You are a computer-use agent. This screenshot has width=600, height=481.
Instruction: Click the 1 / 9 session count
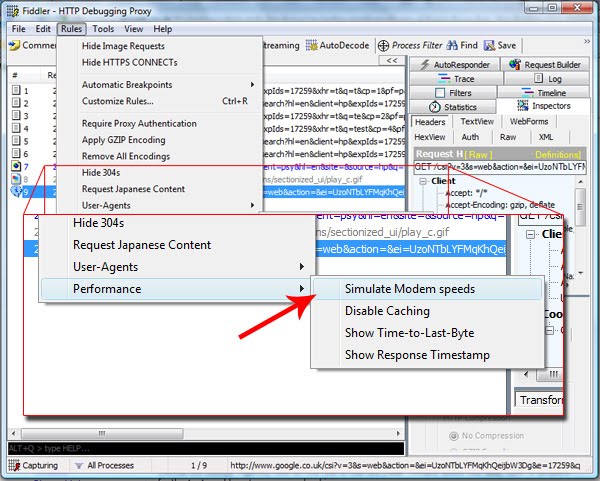click(x=199, y=466)
